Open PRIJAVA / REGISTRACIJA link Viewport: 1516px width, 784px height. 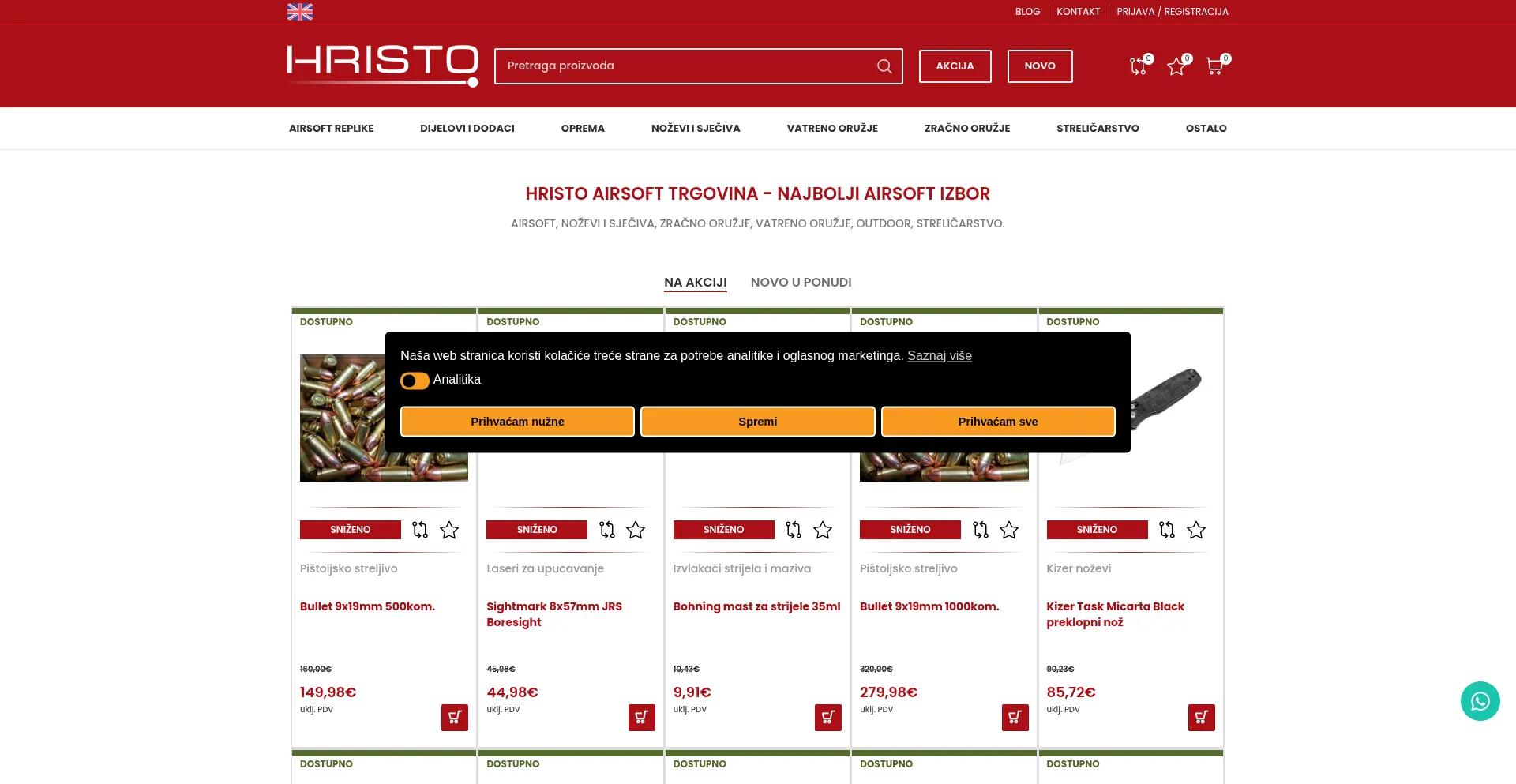(x=1173, y=12)
